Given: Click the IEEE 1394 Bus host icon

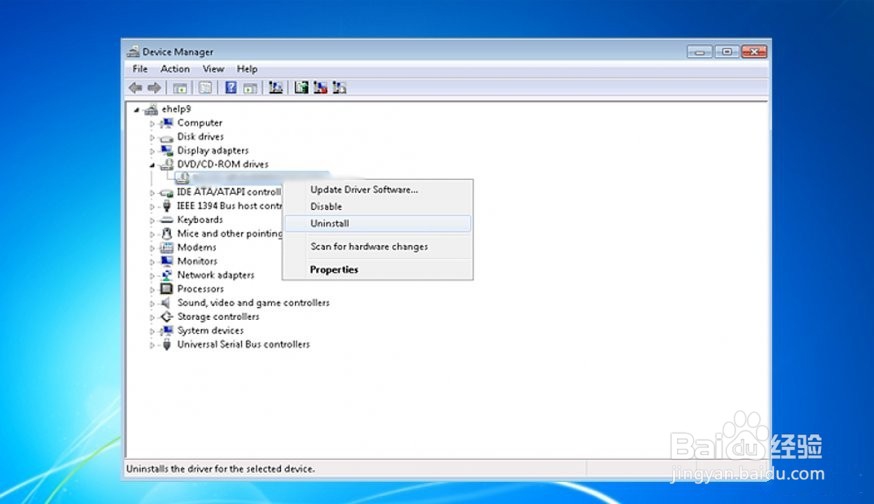Looking at the screenshot, I should click(x=166, y=206).
